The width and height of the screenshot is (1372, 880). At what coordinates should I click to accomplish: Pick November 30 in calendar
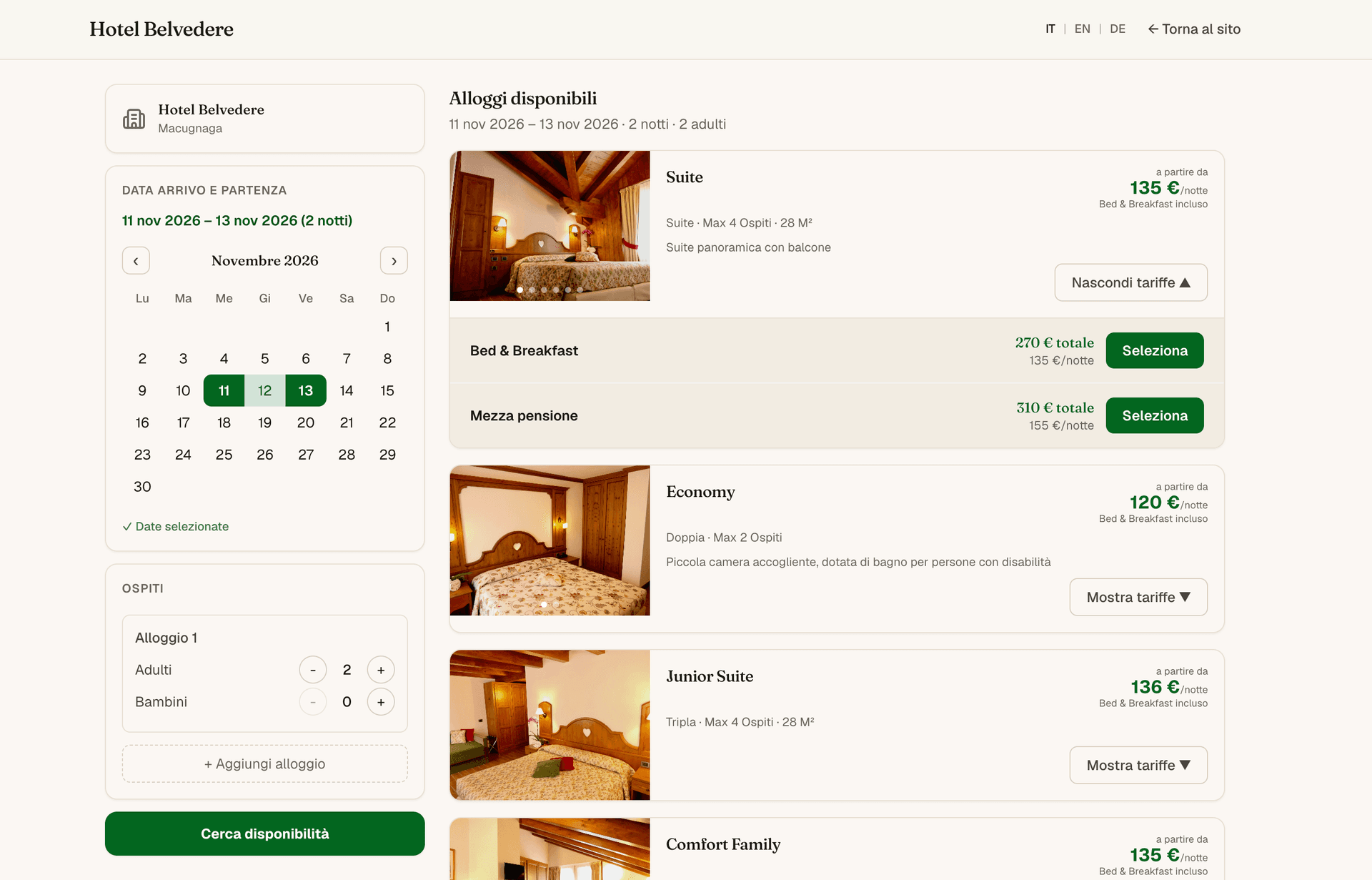tap(142, 487)
